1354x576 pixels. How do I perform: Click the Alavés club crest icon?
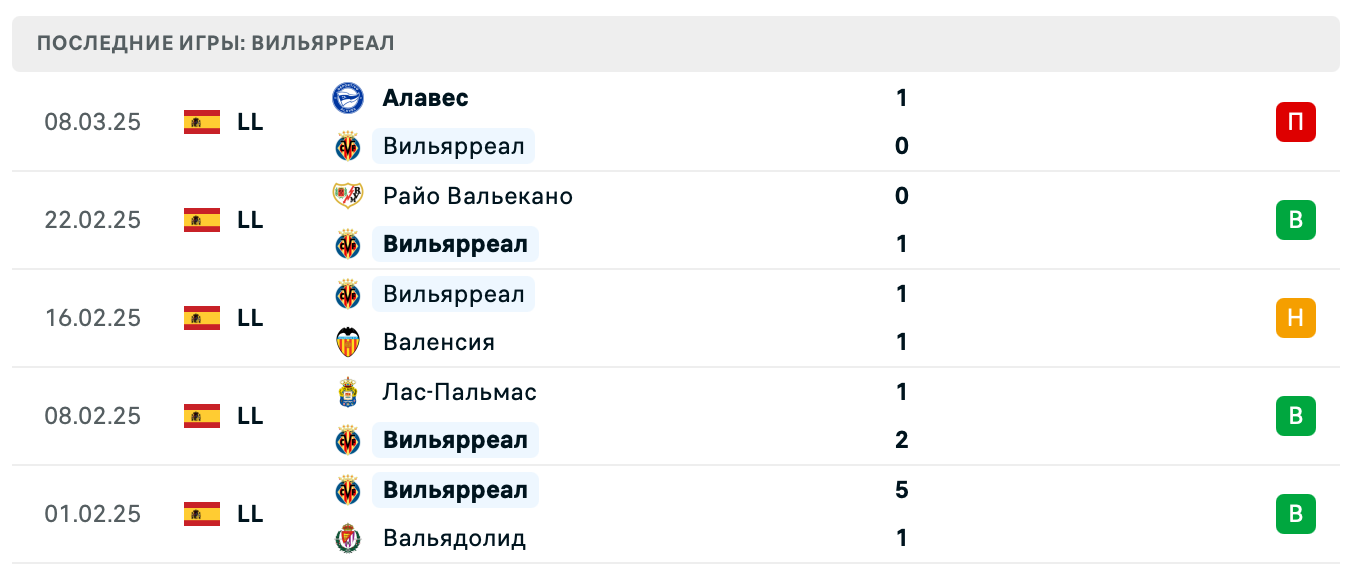point(347,98)
